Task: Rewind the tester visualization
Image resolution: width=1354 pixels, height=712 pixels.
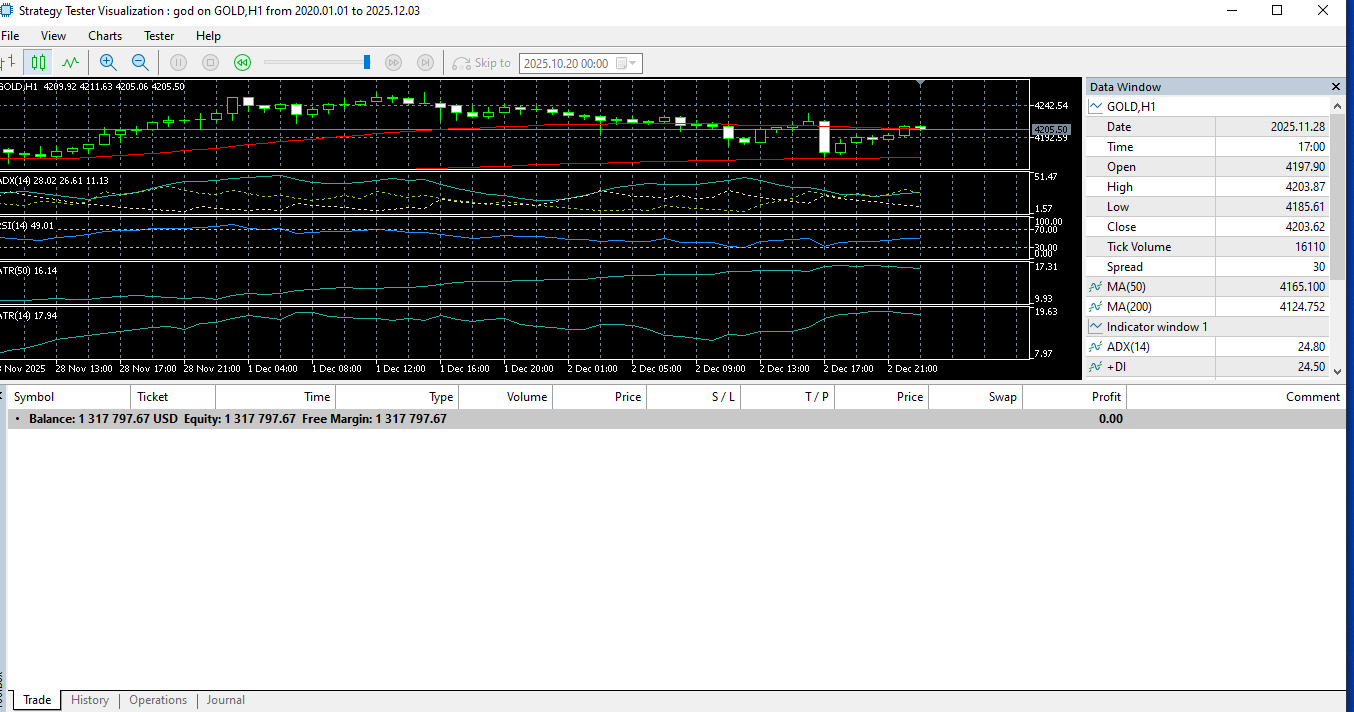Action: point(242,62)
